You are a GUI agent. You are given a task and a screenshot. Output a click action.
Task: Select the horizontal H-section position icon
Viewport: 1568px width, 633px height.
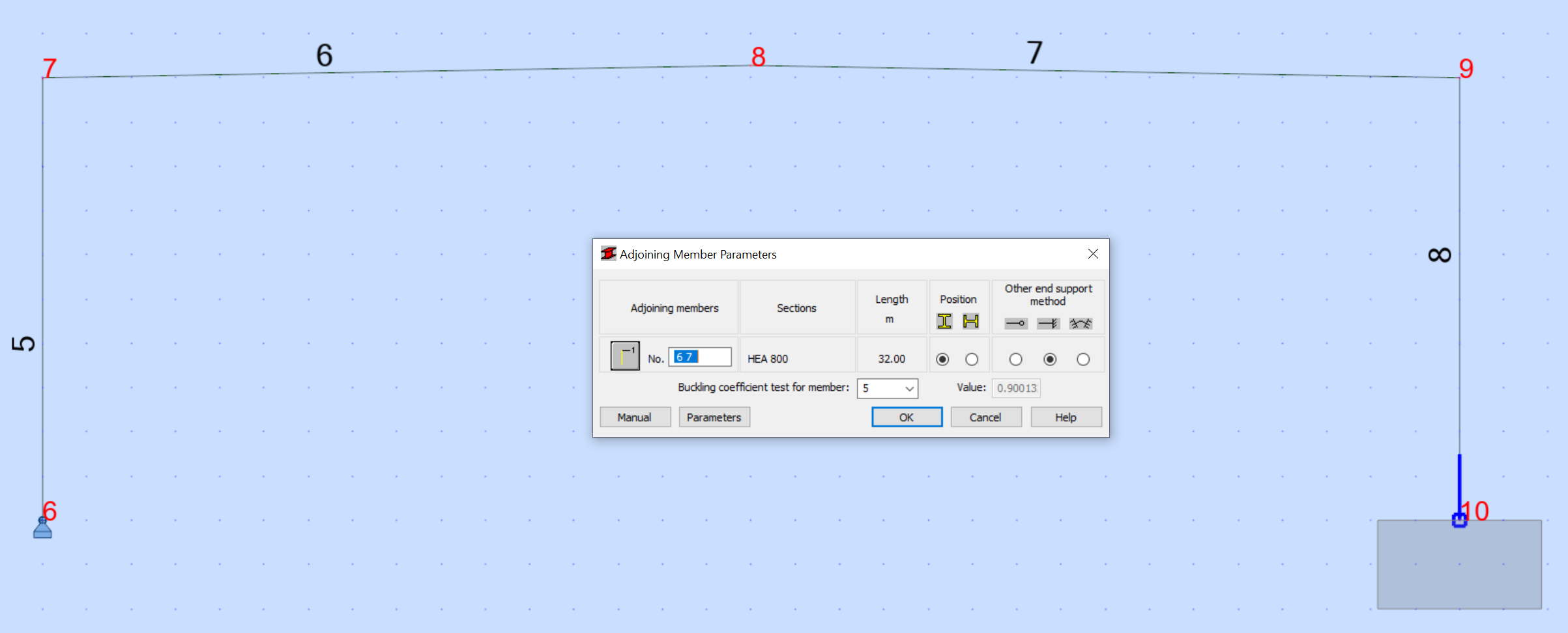coord(971,320)
